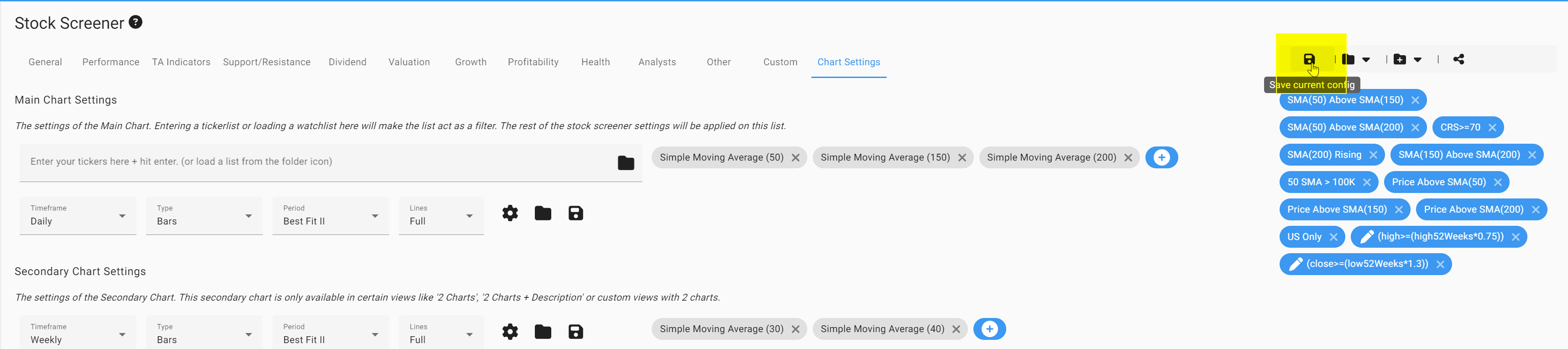Expand the load config folder dropdown arrow
This screenshot has height=349, width=1568.
(1366, 60)
